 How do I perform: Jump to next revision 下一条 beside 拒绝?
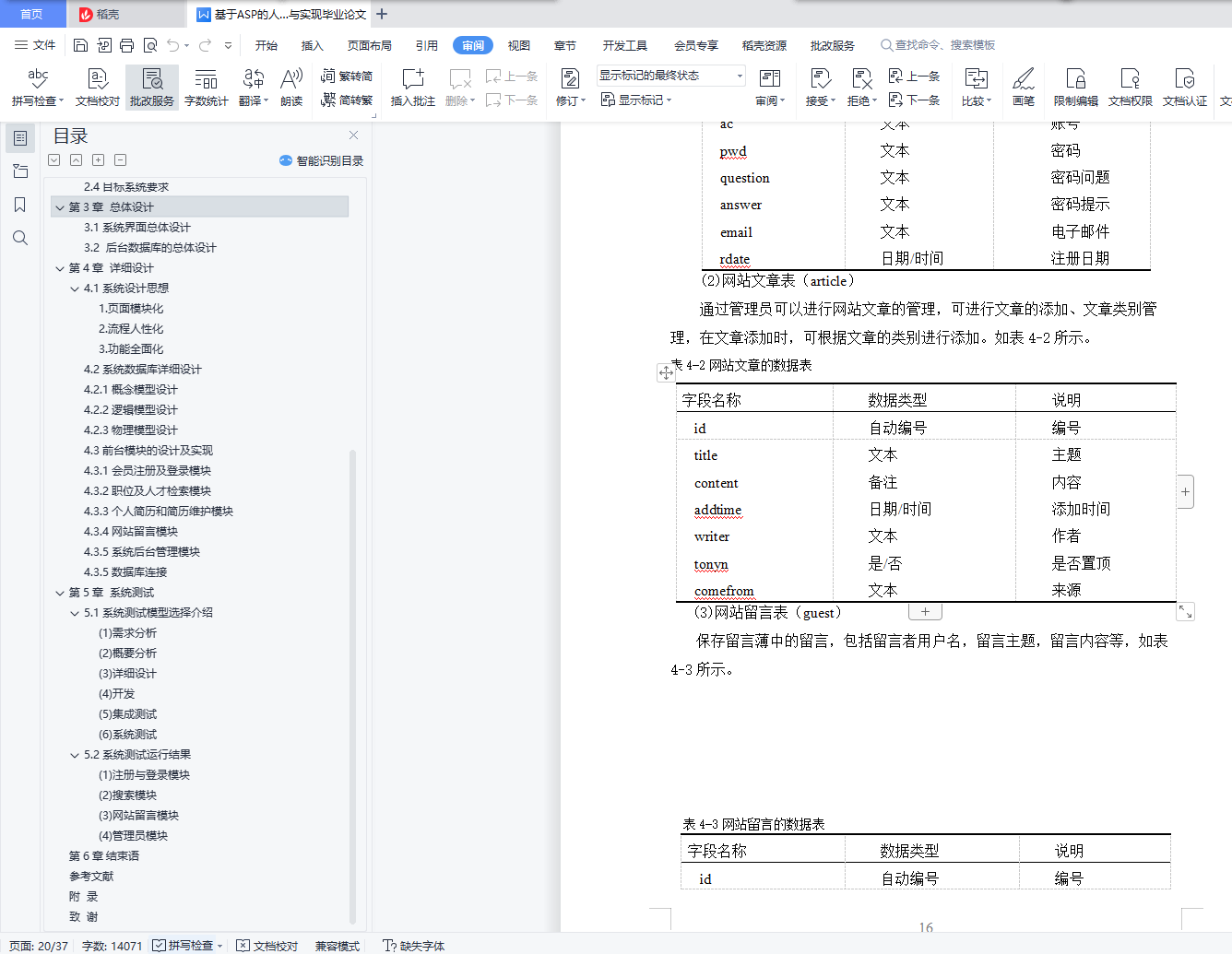point(915,100)
